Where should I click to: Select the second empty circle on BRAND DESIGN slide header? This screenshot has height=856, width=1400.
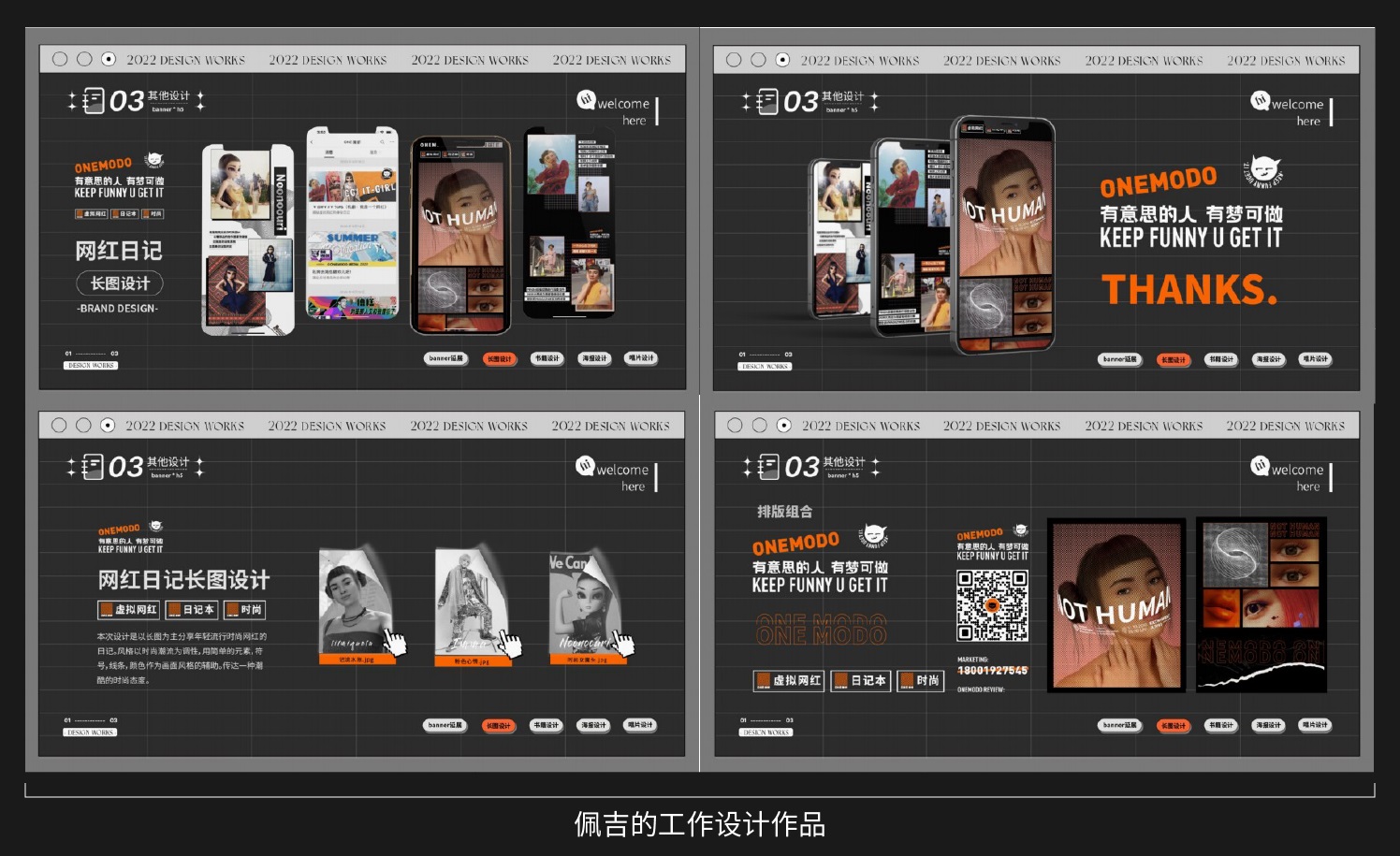click(x=84, y=59)
